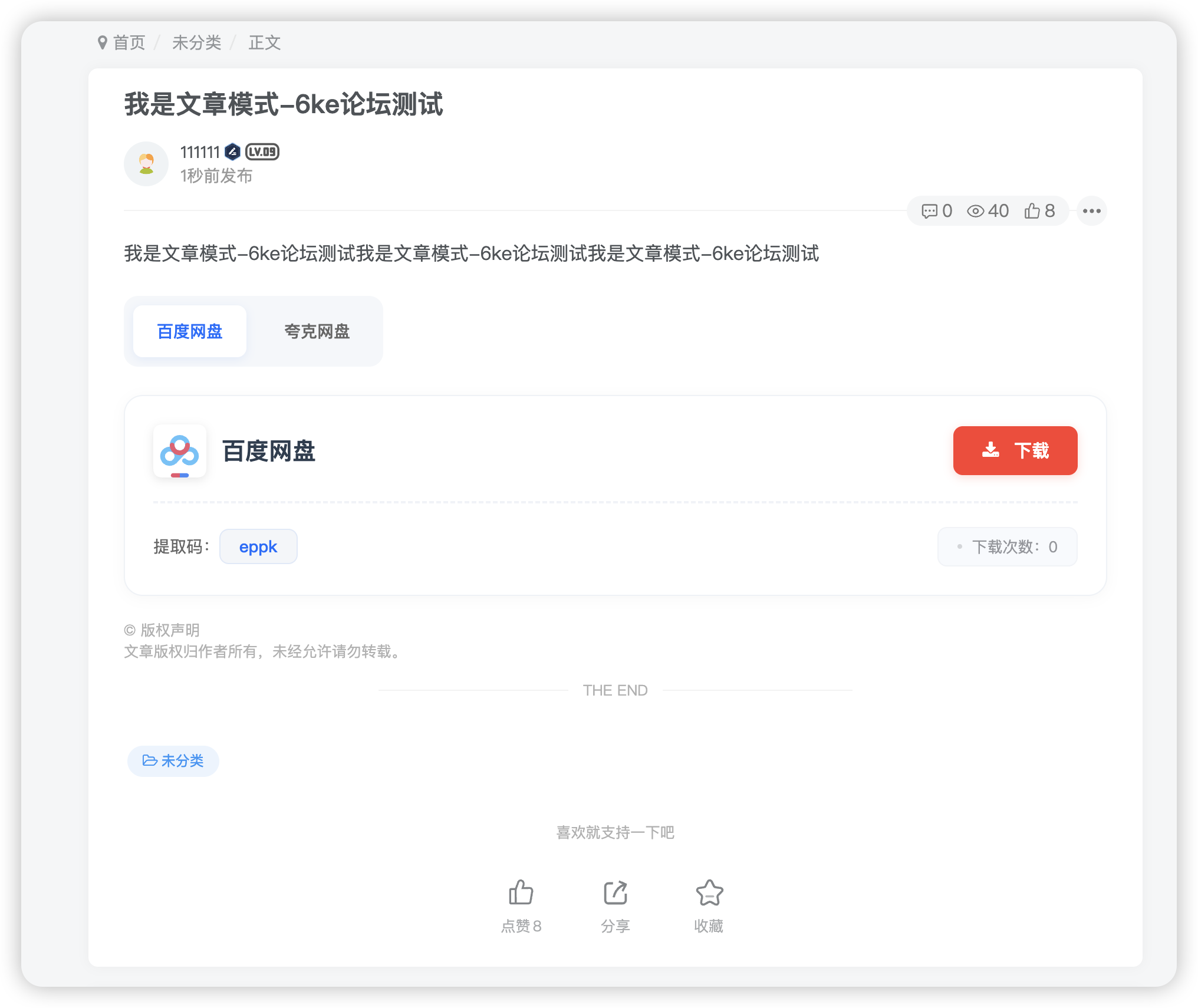Image resolution: width=1198 pixels, height=1008 pixels.
Task: Click the red 下载 download button
Action: click(1015, 451)
